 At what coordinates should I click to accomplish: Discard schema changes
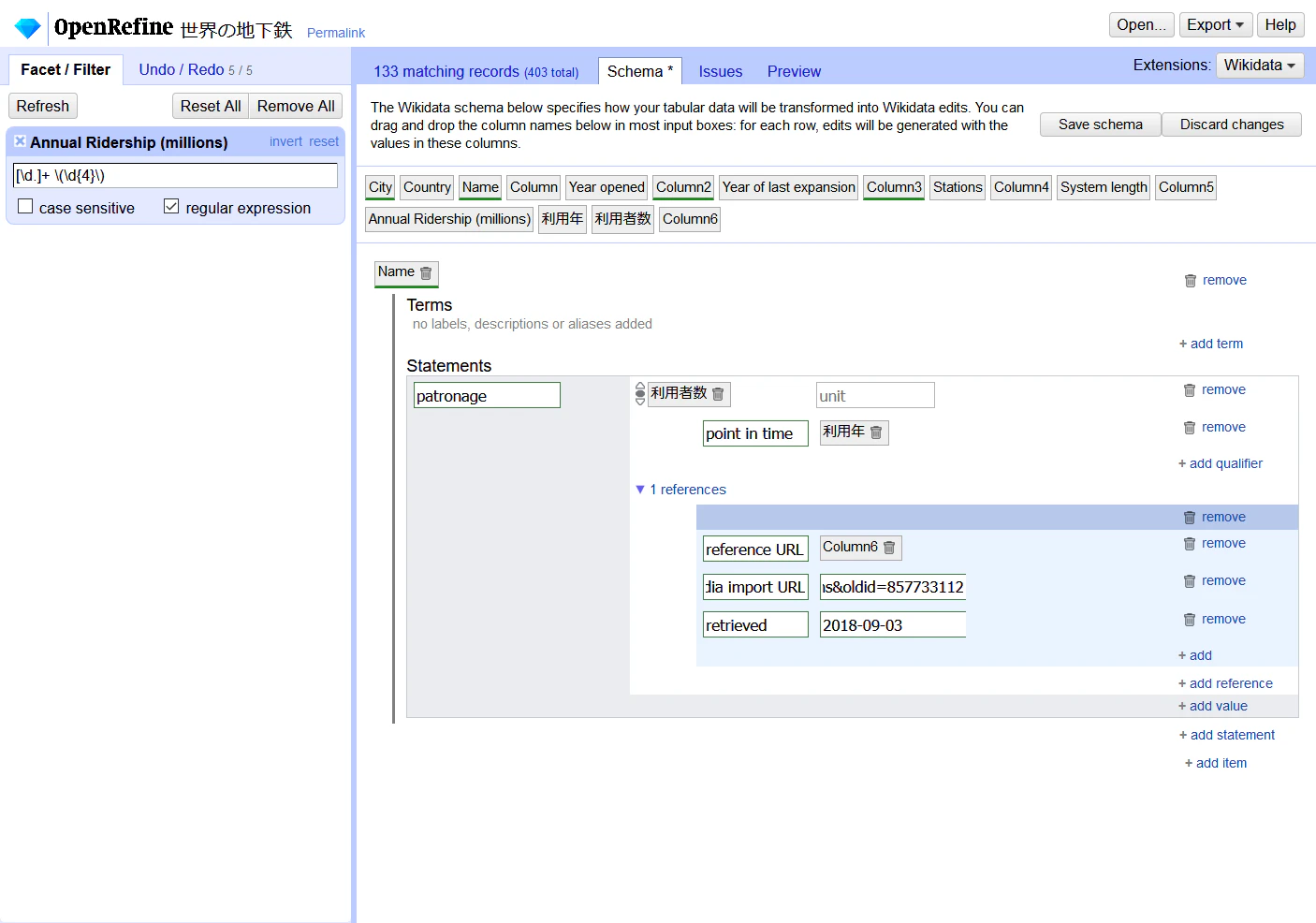[x=1232, y=125]
